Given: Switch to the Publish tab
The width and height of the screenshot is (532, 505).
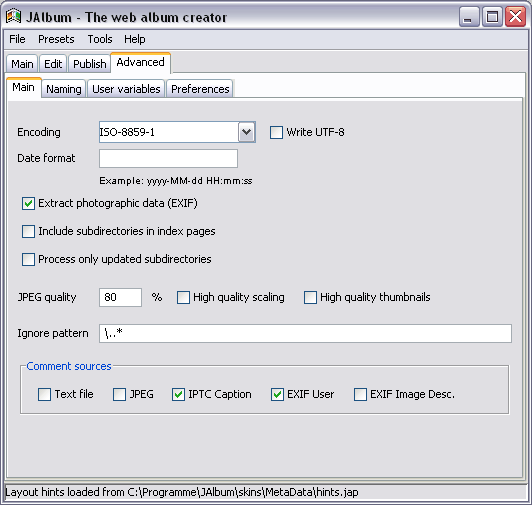Looking at the screenshot, I should click(90, 64).
